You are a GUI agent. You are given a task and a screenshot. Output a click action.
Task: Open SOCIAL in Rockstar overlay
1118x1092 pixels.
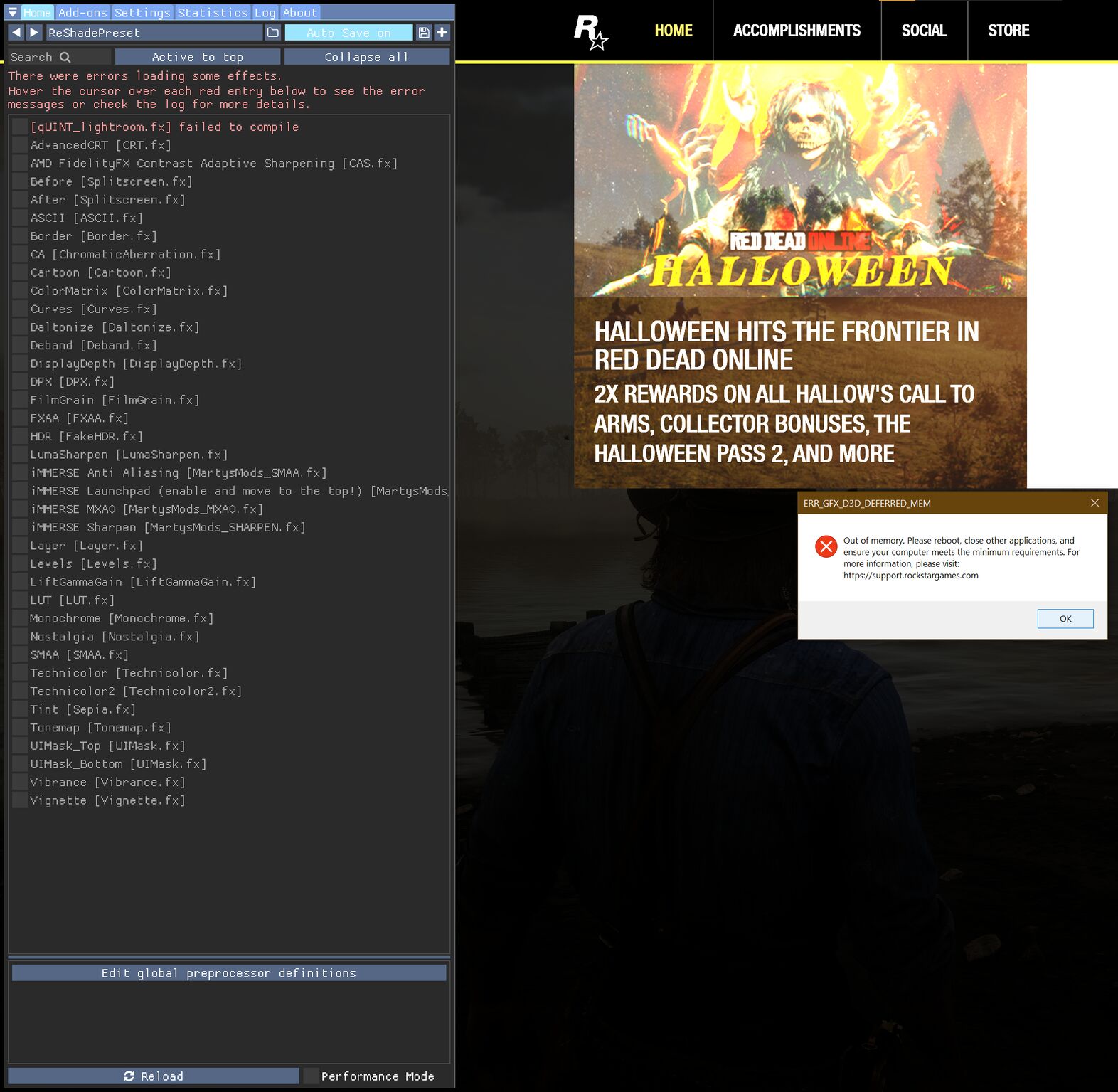[x=924, y=31]
